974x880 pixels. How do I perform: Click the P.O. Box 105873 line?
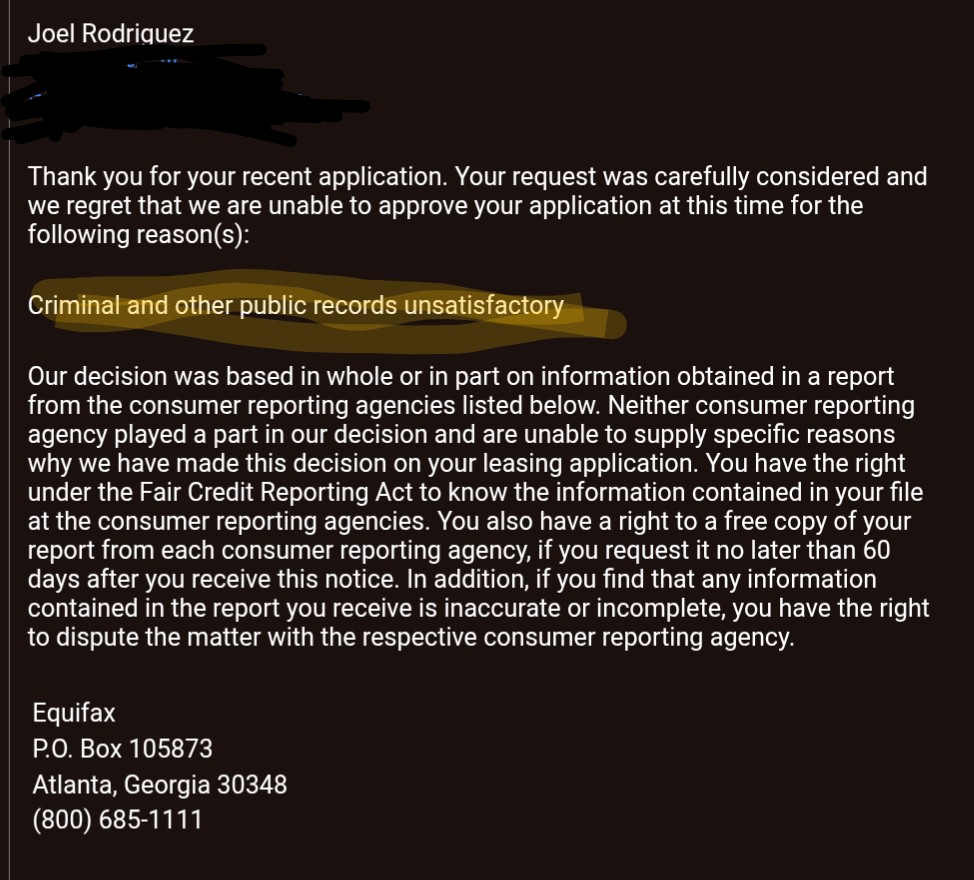122,749
